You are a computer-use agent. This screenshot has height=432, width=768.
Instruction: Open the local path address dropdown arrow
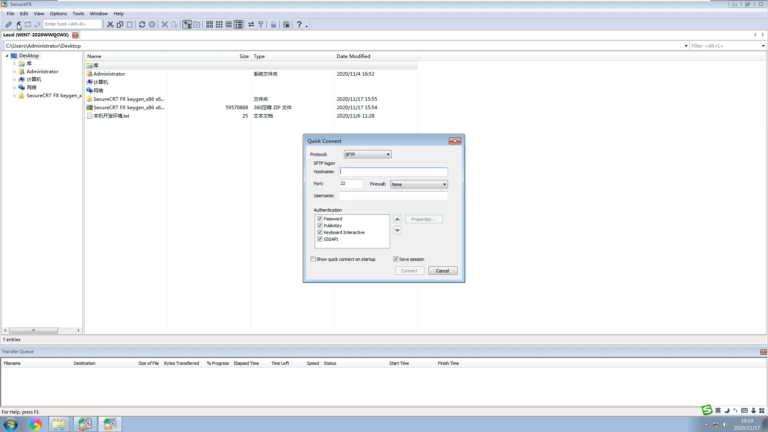click(x=686, y=46)
